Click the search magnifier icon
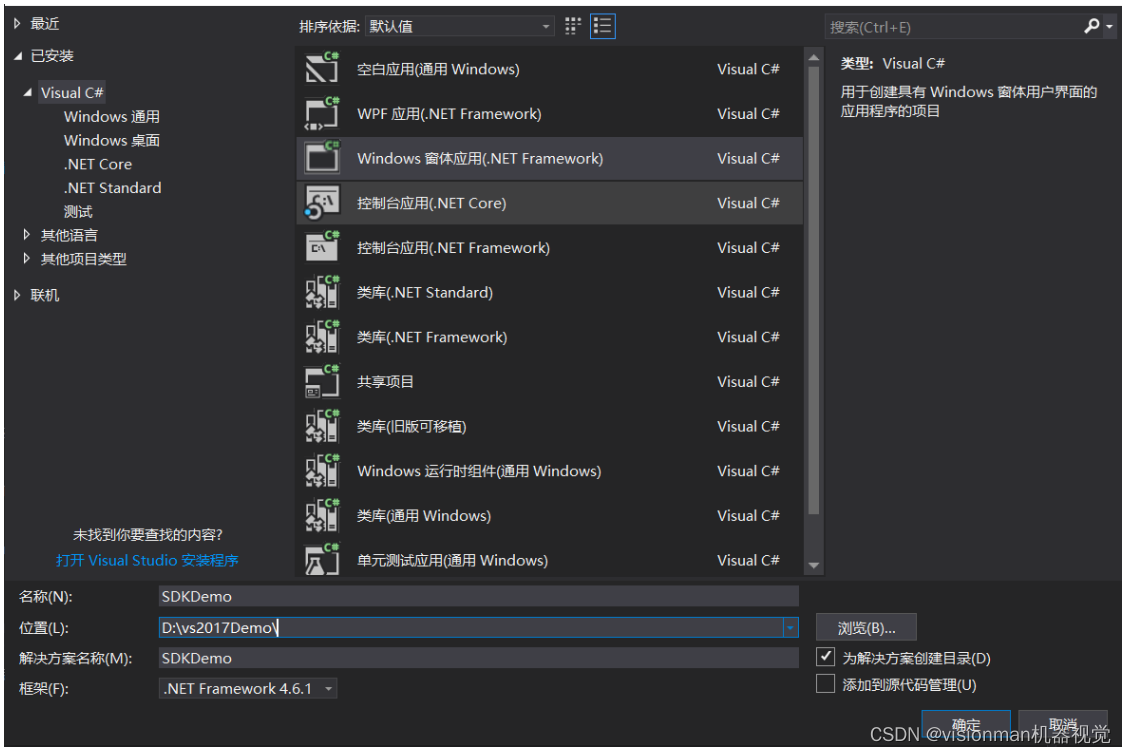1127x754 pixels. point(1091,26)
